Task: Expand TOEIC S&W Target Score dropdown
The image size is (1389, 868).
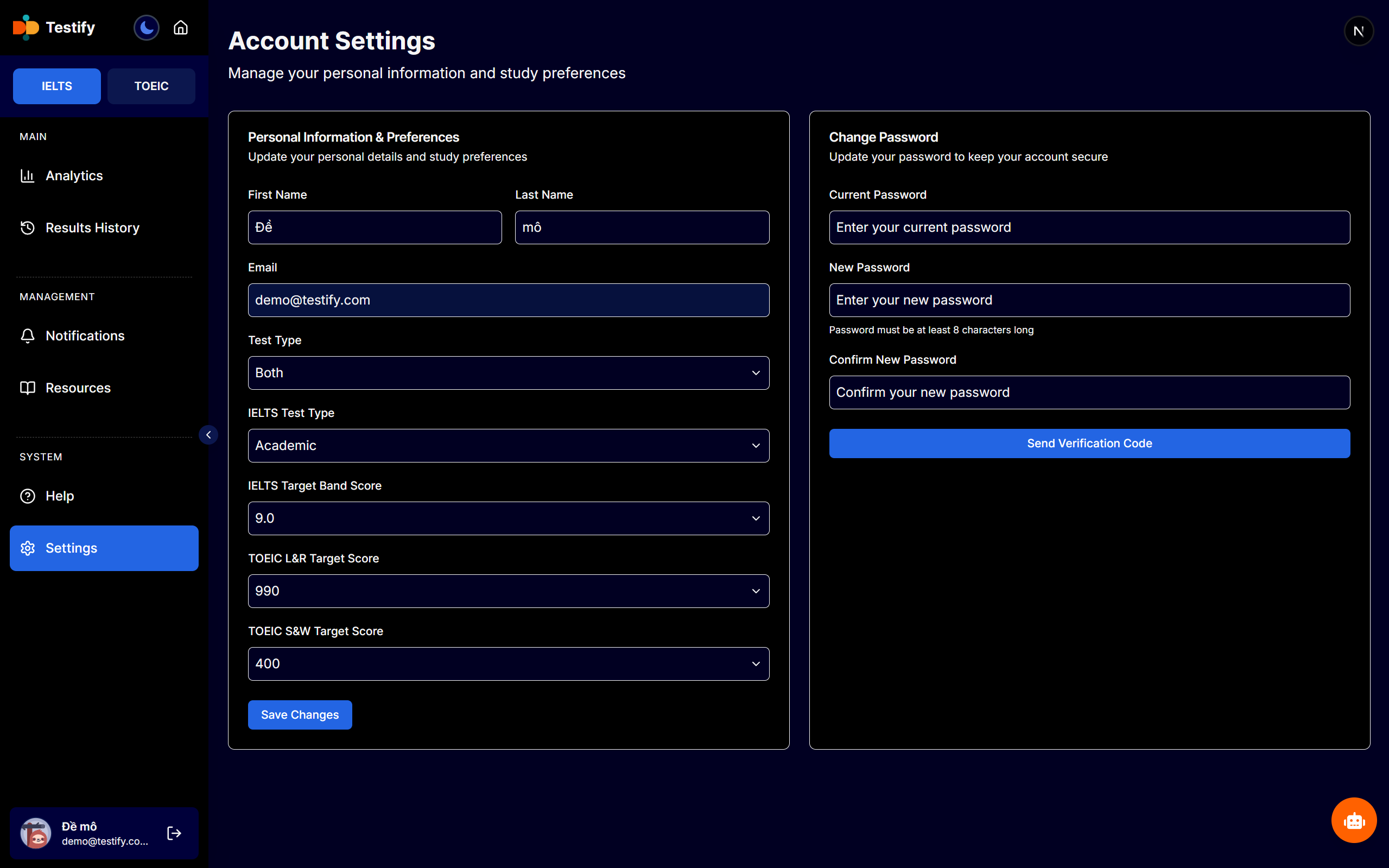Action: (x=508, y=664)
